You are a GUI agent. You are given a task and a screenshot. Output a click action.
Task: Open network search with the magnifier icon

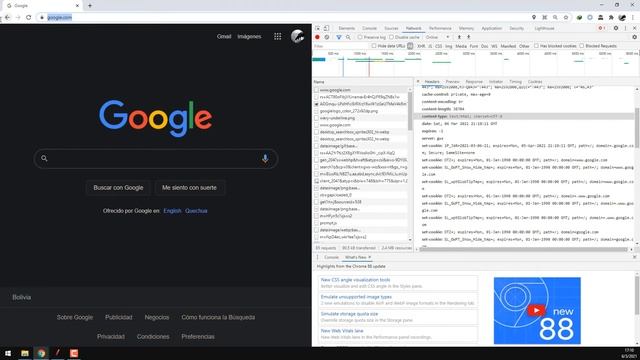(x=348, y=37)
